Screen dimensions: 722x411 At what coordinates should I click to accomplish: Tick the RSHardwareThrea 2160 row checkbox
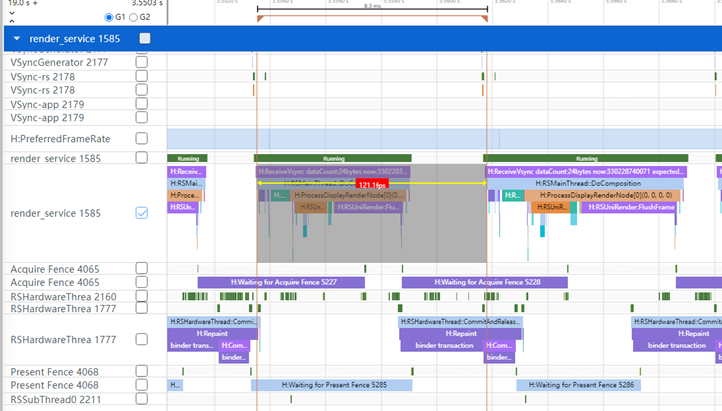tap(141, 296)
